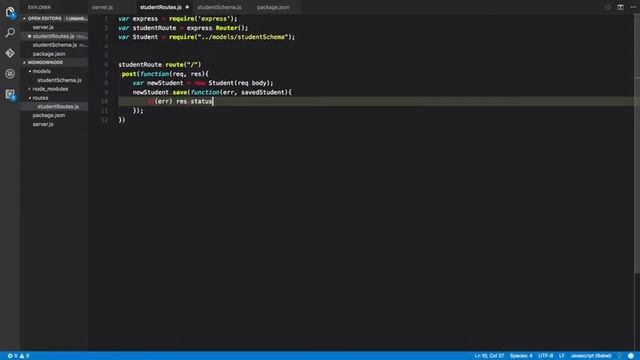640x360 pixels.
Task: Select studentRoutes.js in routes folder
Action: (54, 107)
